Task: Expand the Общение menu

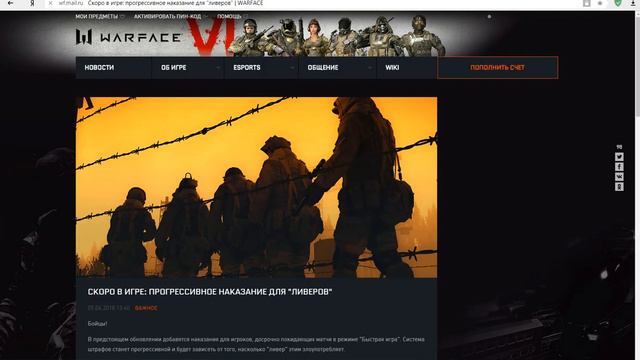Action: tap(338, 67)
